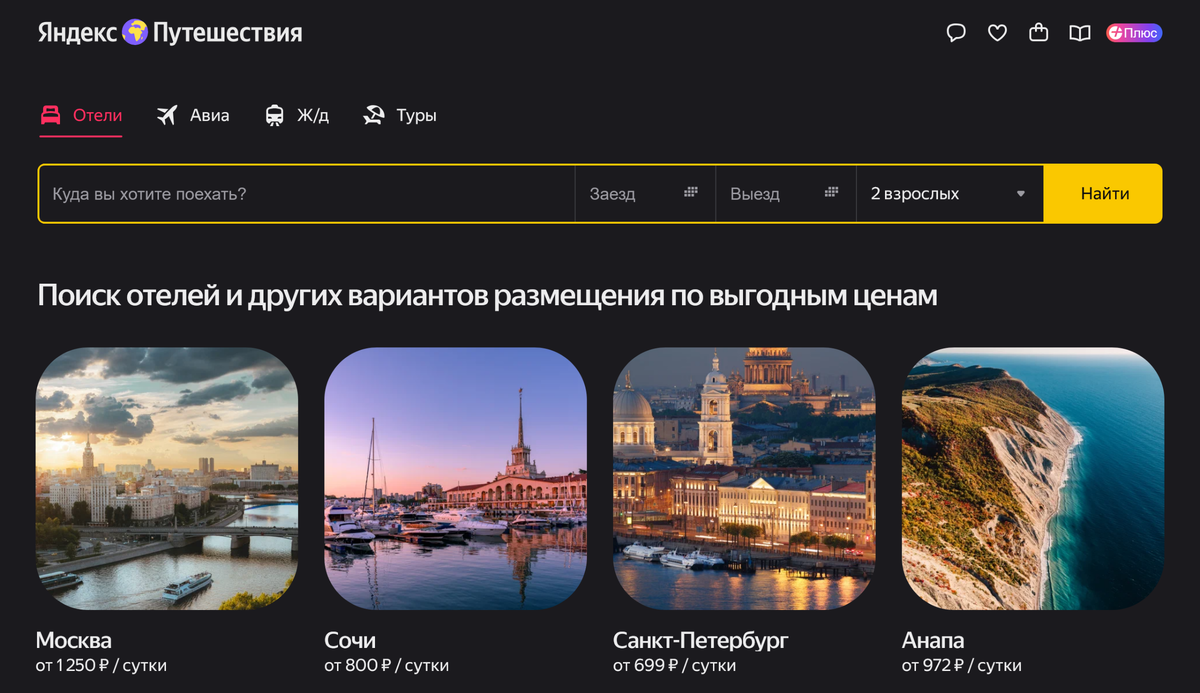Go to Путешествия home link
The image size is (1200, 693).
click(x=227, y=33)
